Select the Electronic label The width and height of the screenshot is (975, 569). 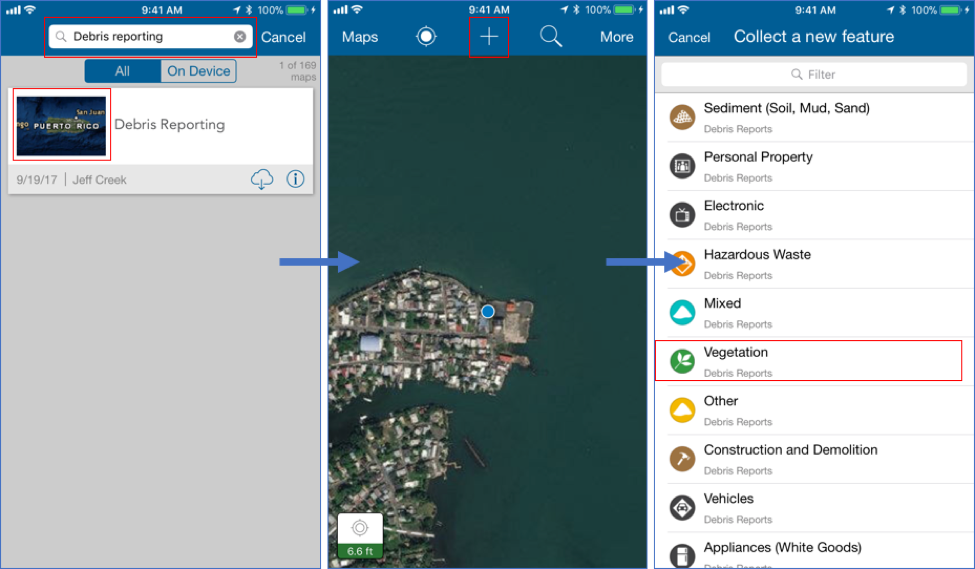point(734,206)
